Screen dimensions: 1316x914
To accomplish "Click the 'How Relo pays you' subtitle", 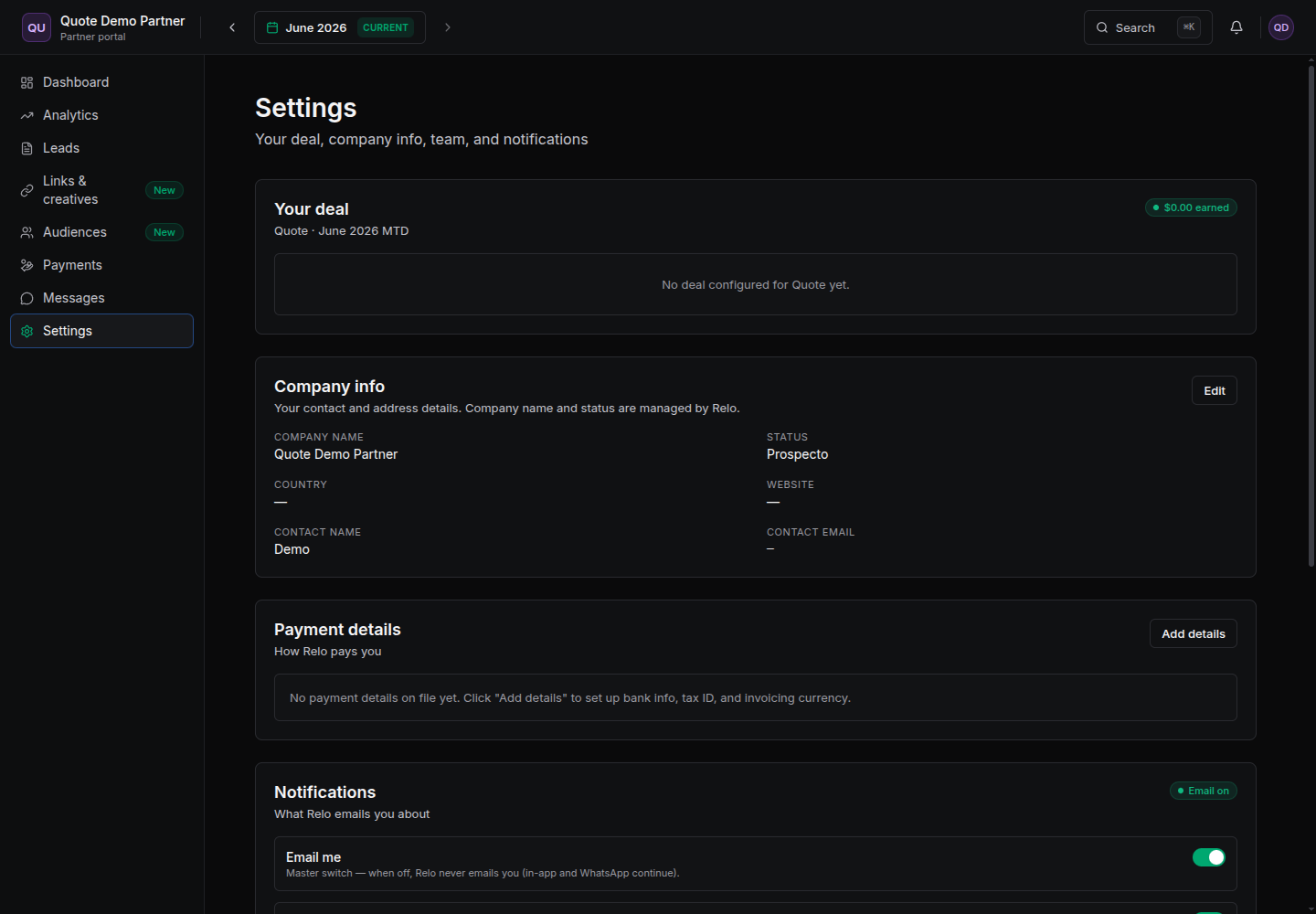I will click(328, 652).
